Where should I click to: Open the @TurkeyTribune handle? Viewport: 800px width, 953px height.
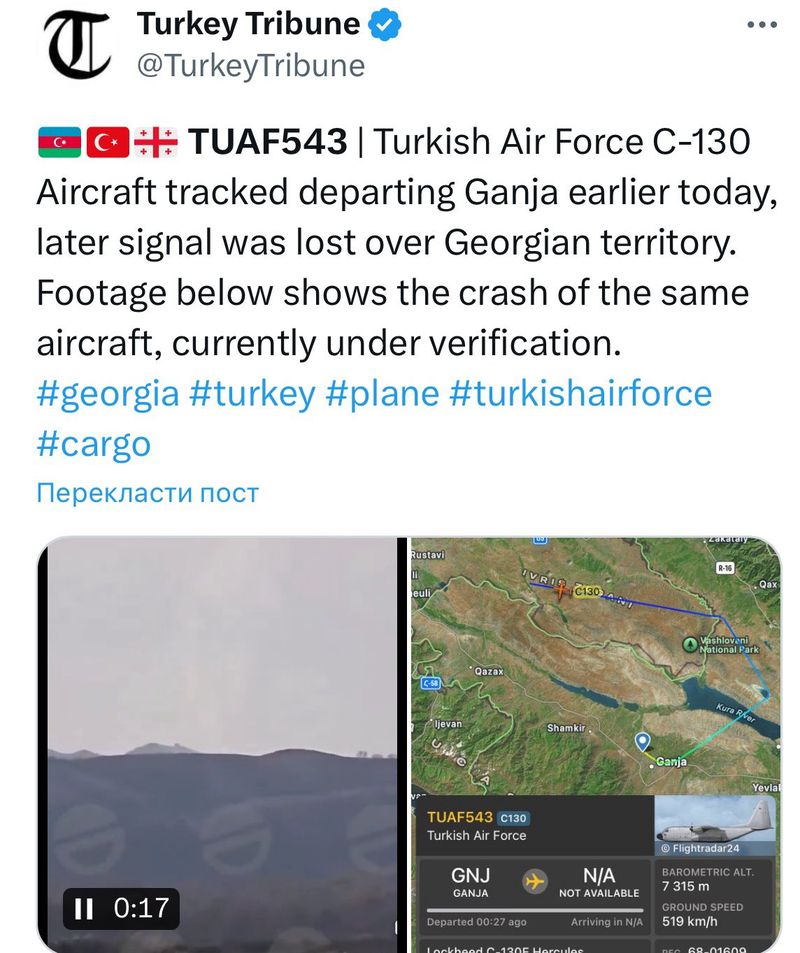(x=250, y=66)
